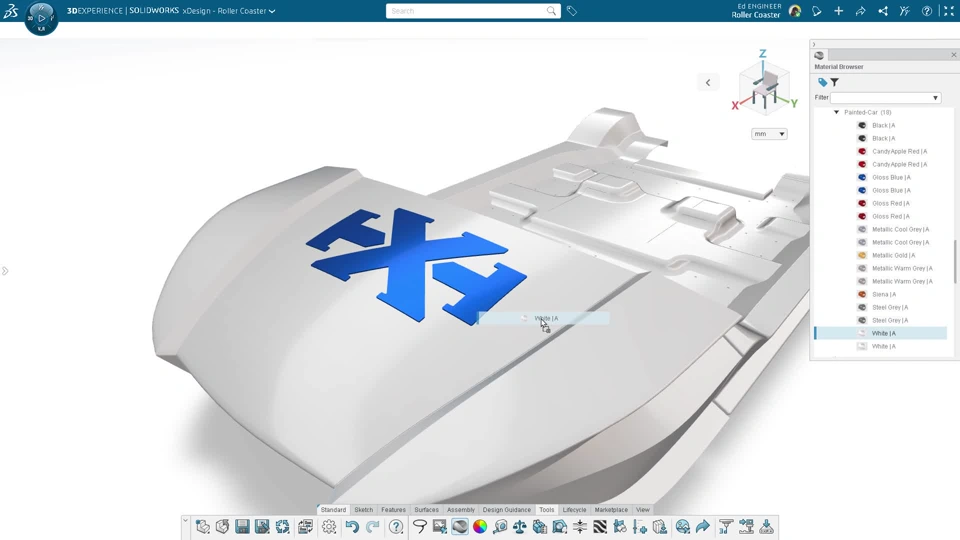
Task: Click the left chevron near view cube
Action: click(708, 83)
